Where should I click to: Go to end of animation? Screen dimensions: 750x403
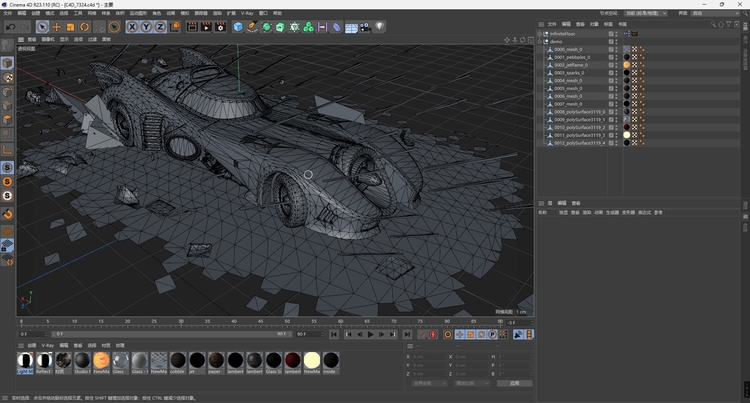pyautogui.click(x=407, y=335)
